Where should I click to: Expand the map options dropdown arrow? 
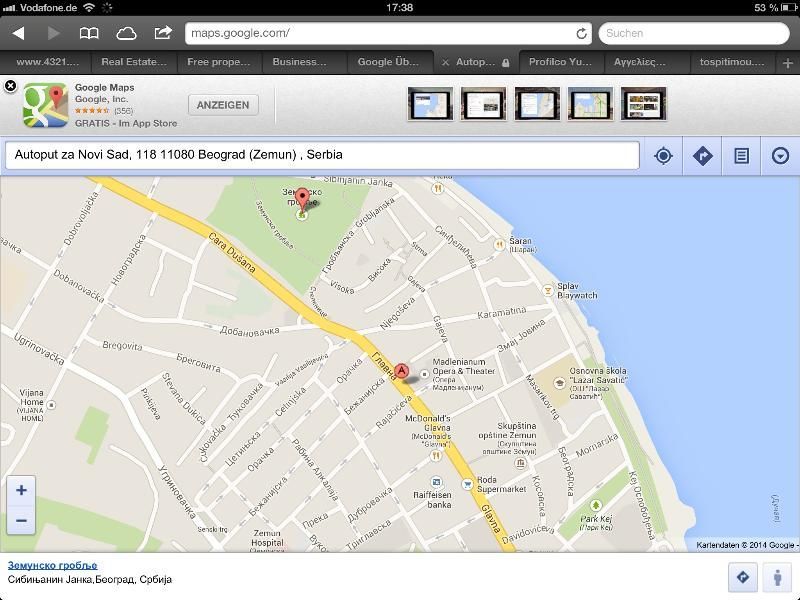780,156
